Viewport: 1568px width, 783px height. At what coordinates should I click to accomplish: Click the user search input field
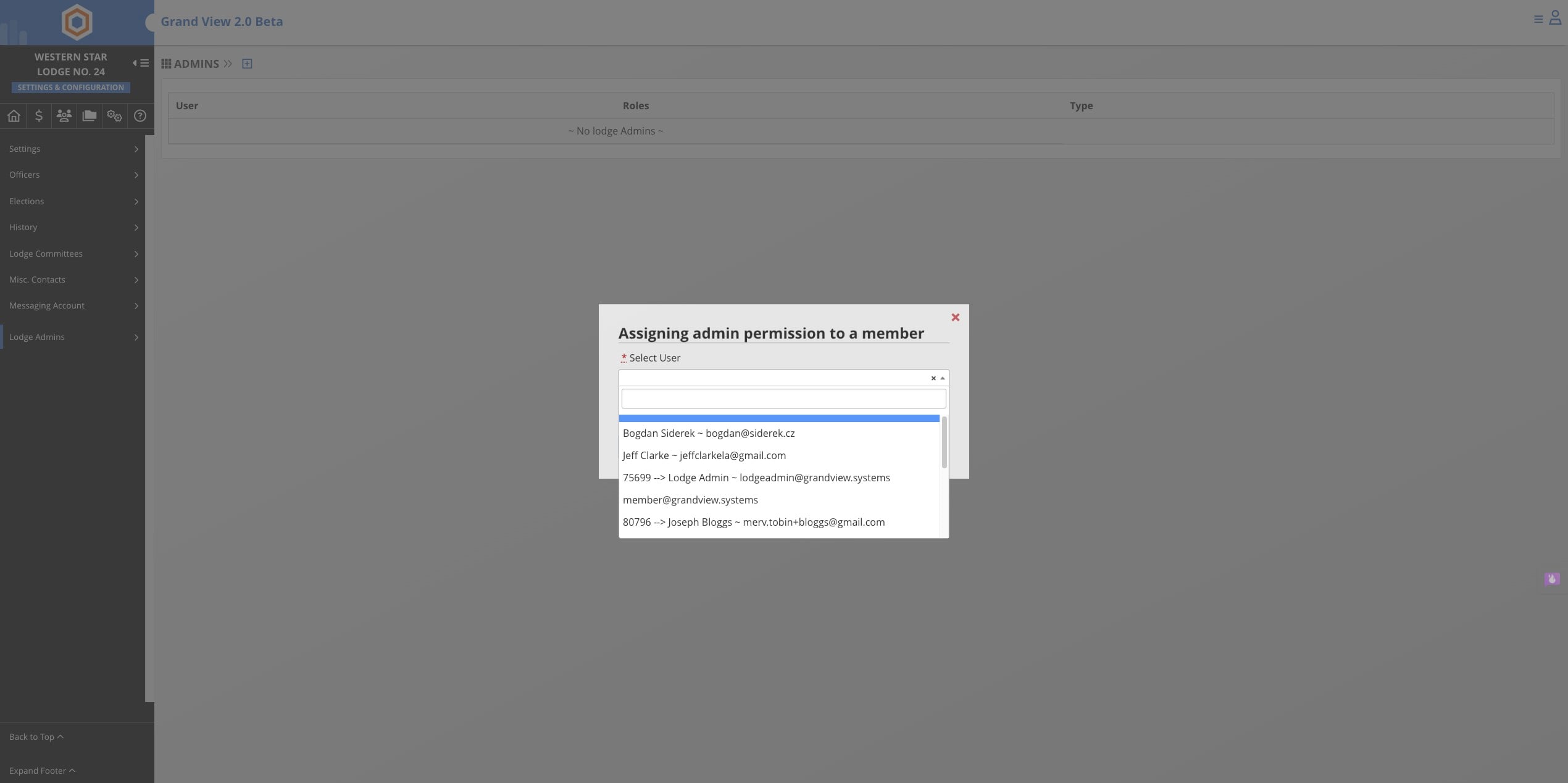pyautogui.click(x=783, y=399)
